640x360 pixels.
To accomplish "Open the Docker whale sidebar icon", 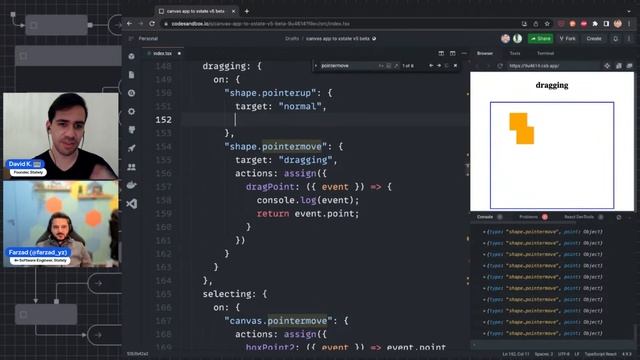I will (x=131, y=185).
